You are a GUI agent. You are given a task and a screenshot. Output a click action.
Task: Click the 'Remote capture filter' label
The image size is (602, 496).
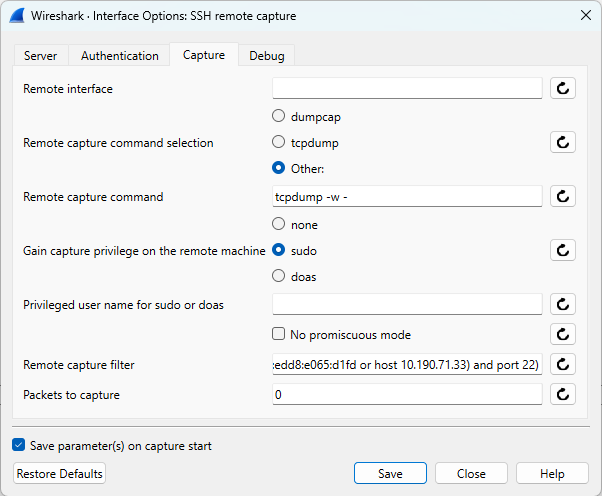click(79, 365)
